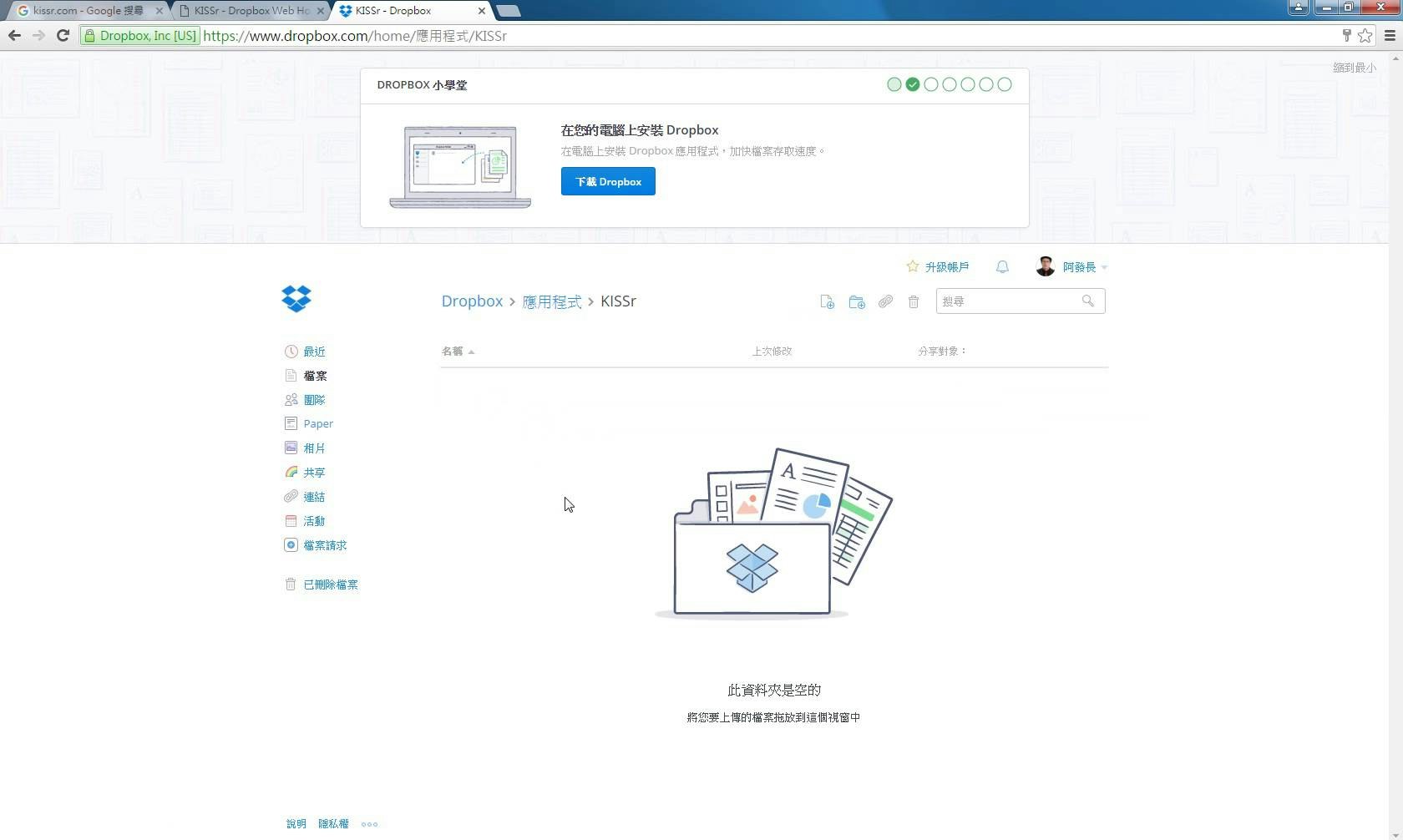Viewport: 1403px width, 840px height.
Task: Click the rainbow sharing icon
Action: (x=291, y=472)
